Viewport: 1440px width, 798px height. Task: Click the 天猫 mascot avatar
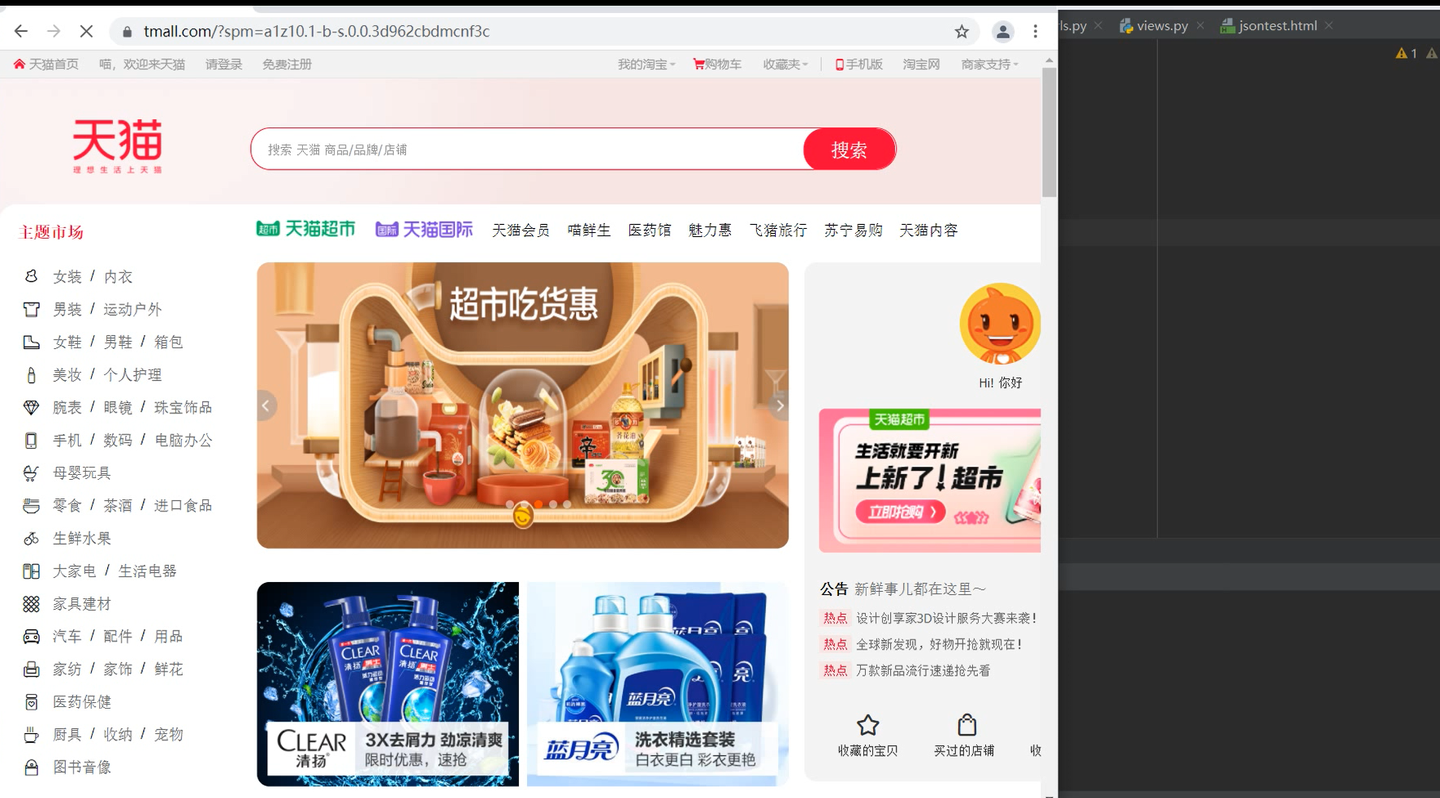coord(1000,325)
